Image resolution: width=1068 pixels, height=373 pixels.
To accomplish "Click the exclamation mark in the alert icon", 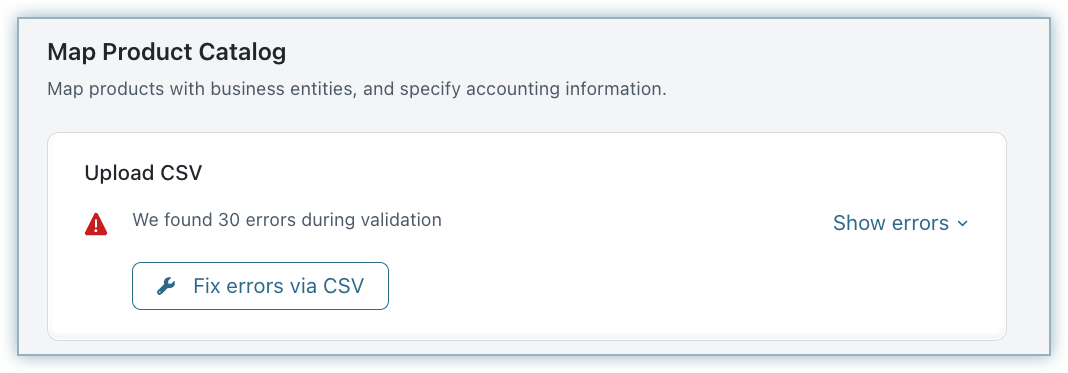I will click(x=96, y=225).
